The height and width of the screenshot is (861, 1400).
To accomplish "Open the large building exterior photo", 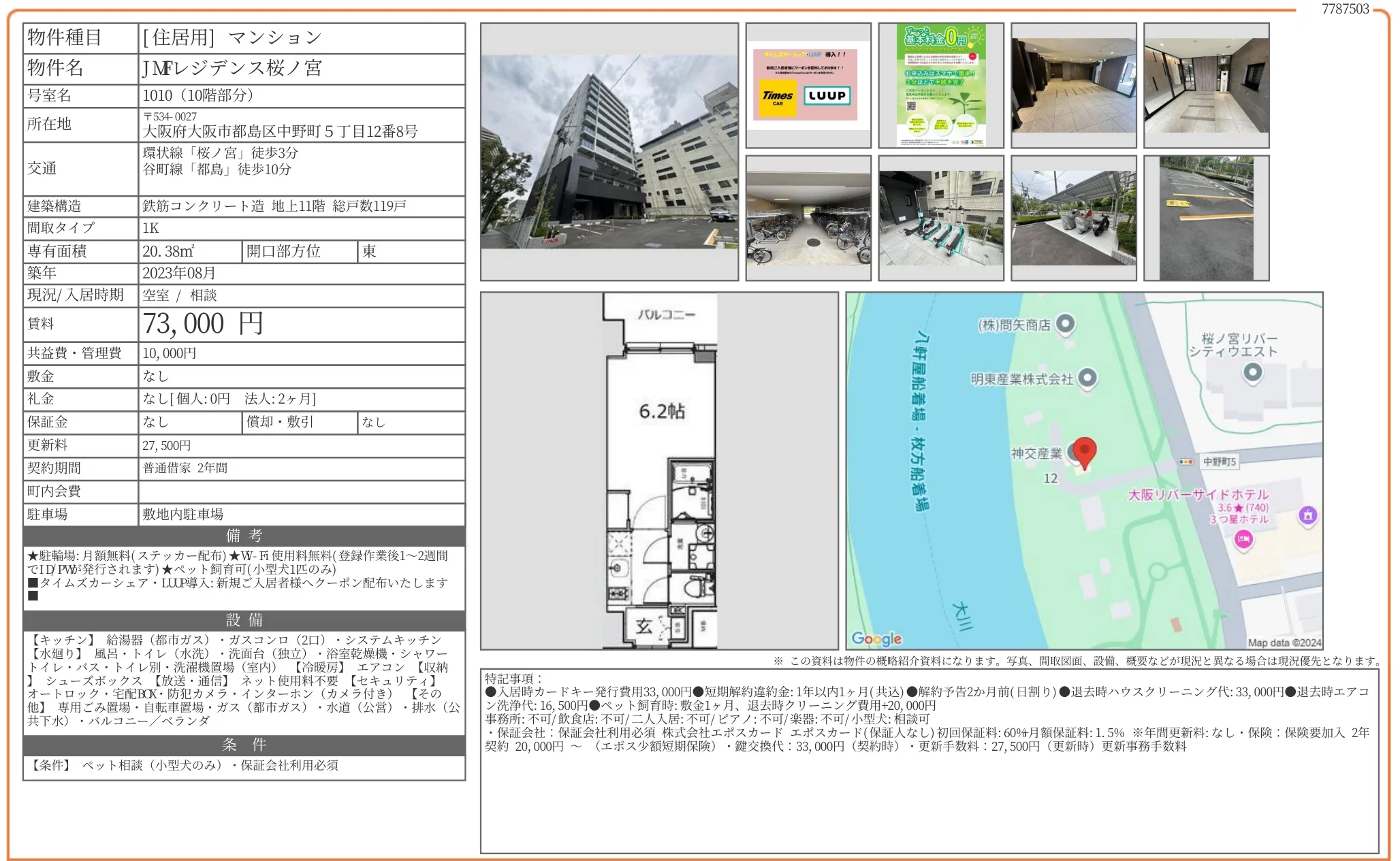I will 609,152.
